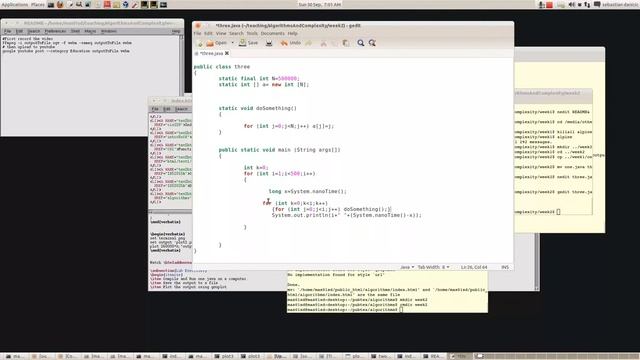The height and width of the screenshot is (360, 640).
Task: Open the File menu in README window
Action: pos(7,31)
